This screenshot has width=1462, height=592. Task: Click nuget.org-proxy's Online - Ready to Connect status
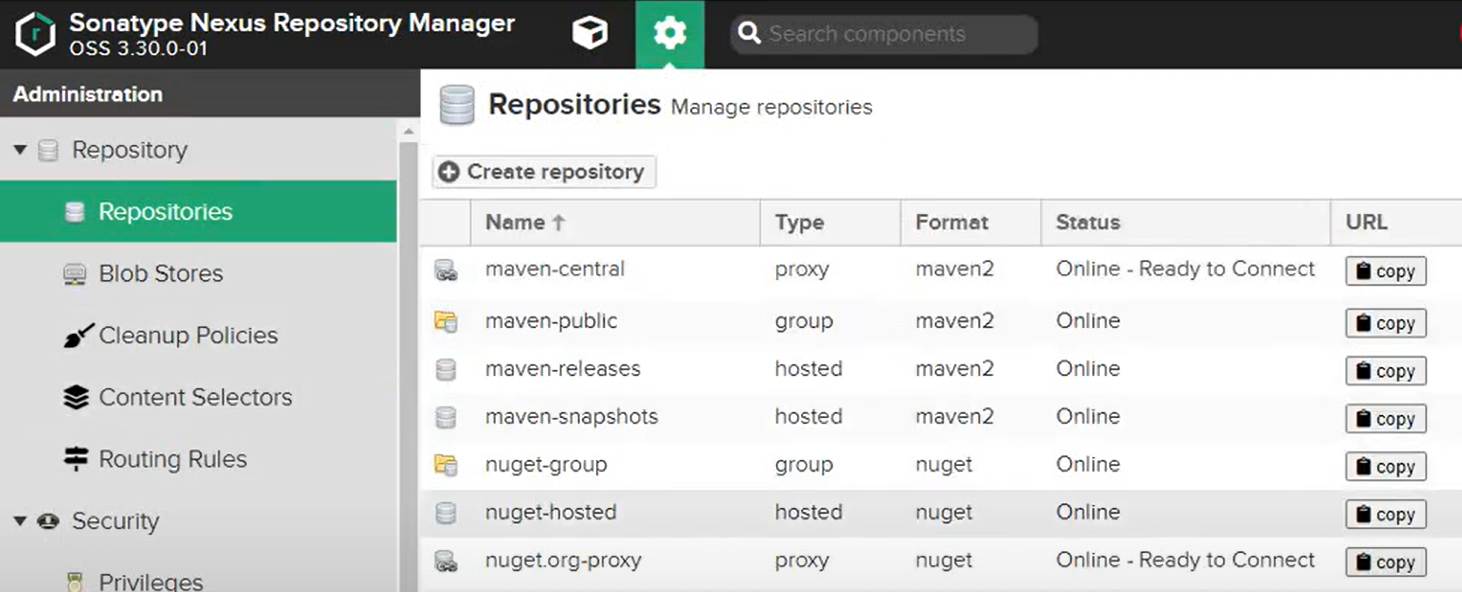(1185, 560)
